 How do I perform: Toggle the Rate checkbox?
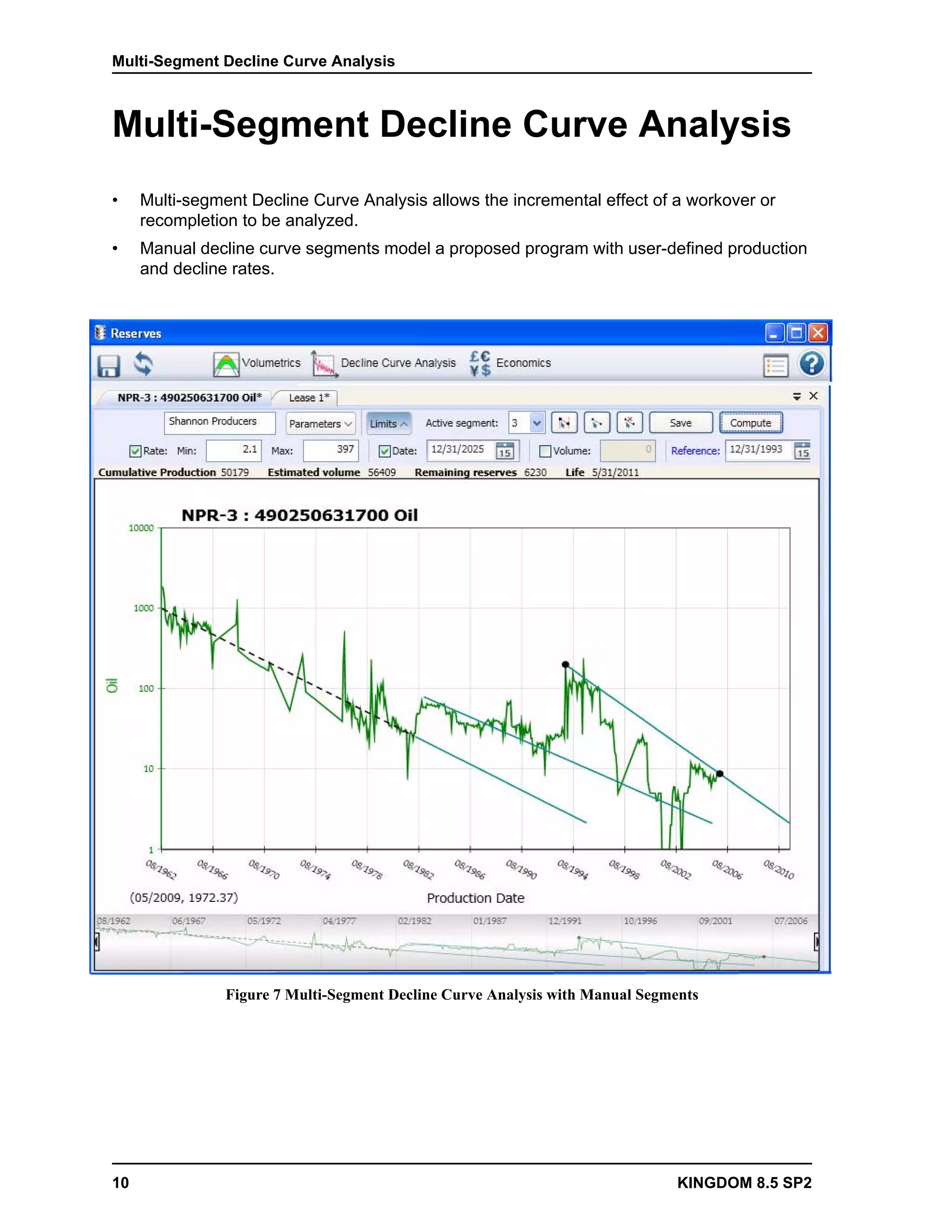(x=135, y=451)
